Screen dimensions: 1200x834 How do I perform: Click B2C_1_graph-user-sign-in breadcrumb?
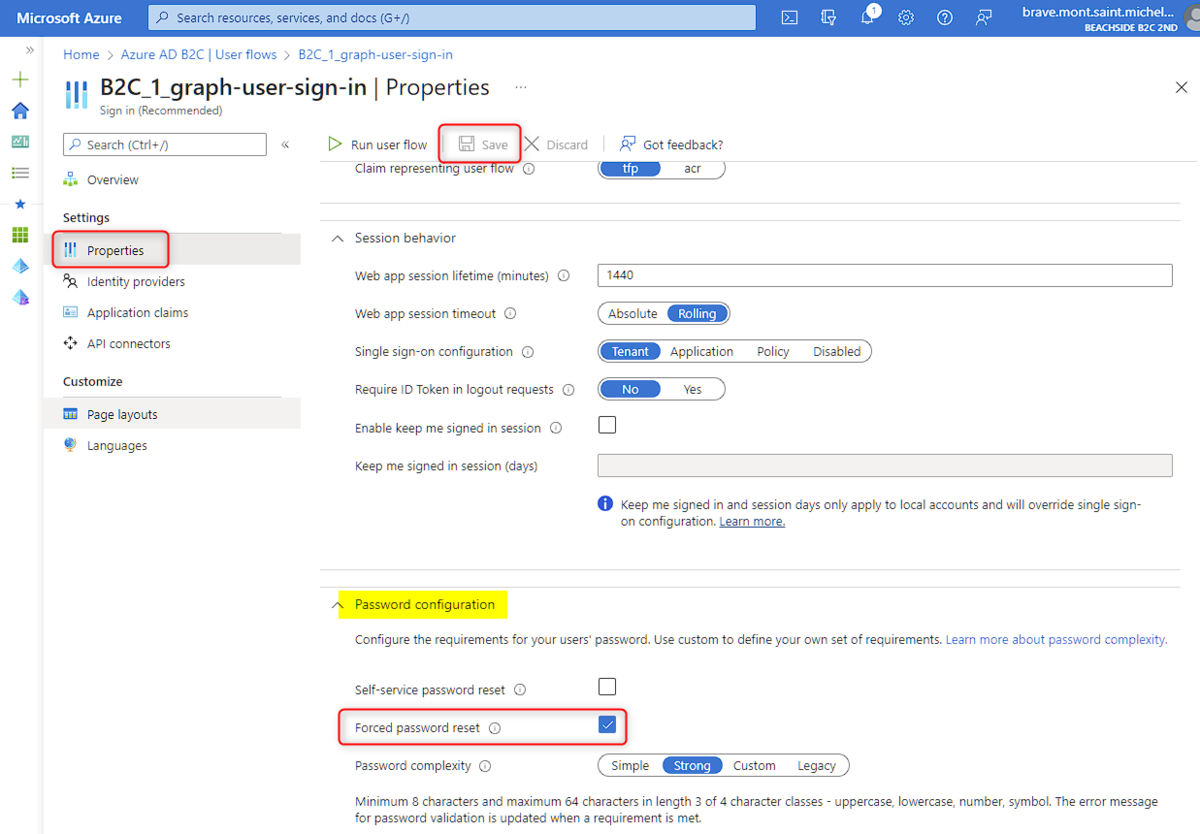point(375,55)
